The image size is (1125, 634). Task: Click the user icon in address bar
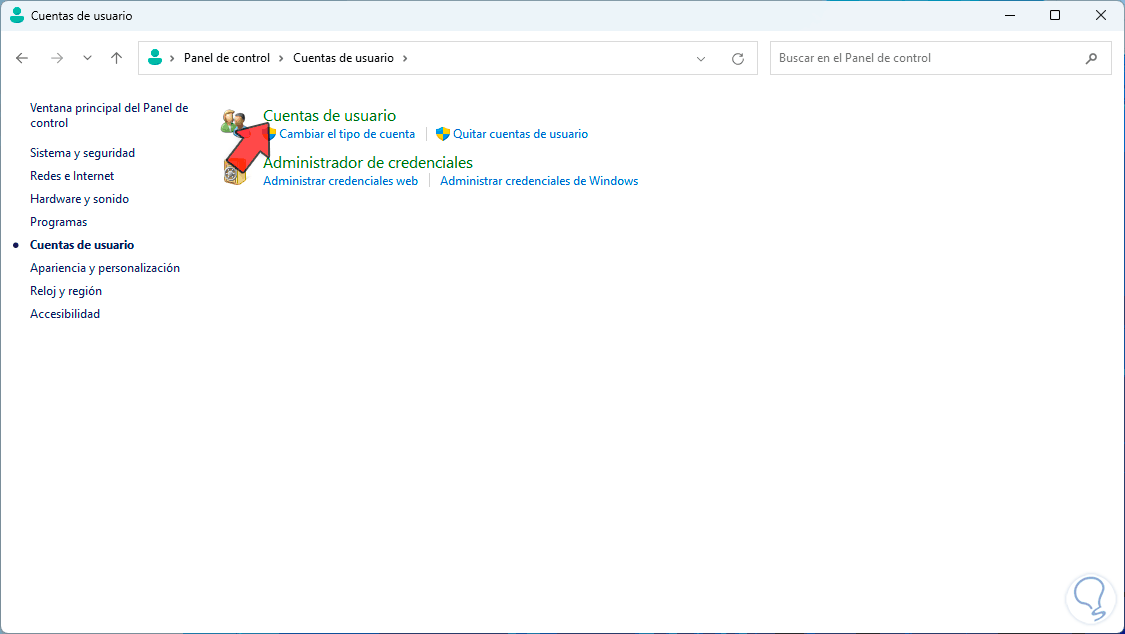click(154, 57)
